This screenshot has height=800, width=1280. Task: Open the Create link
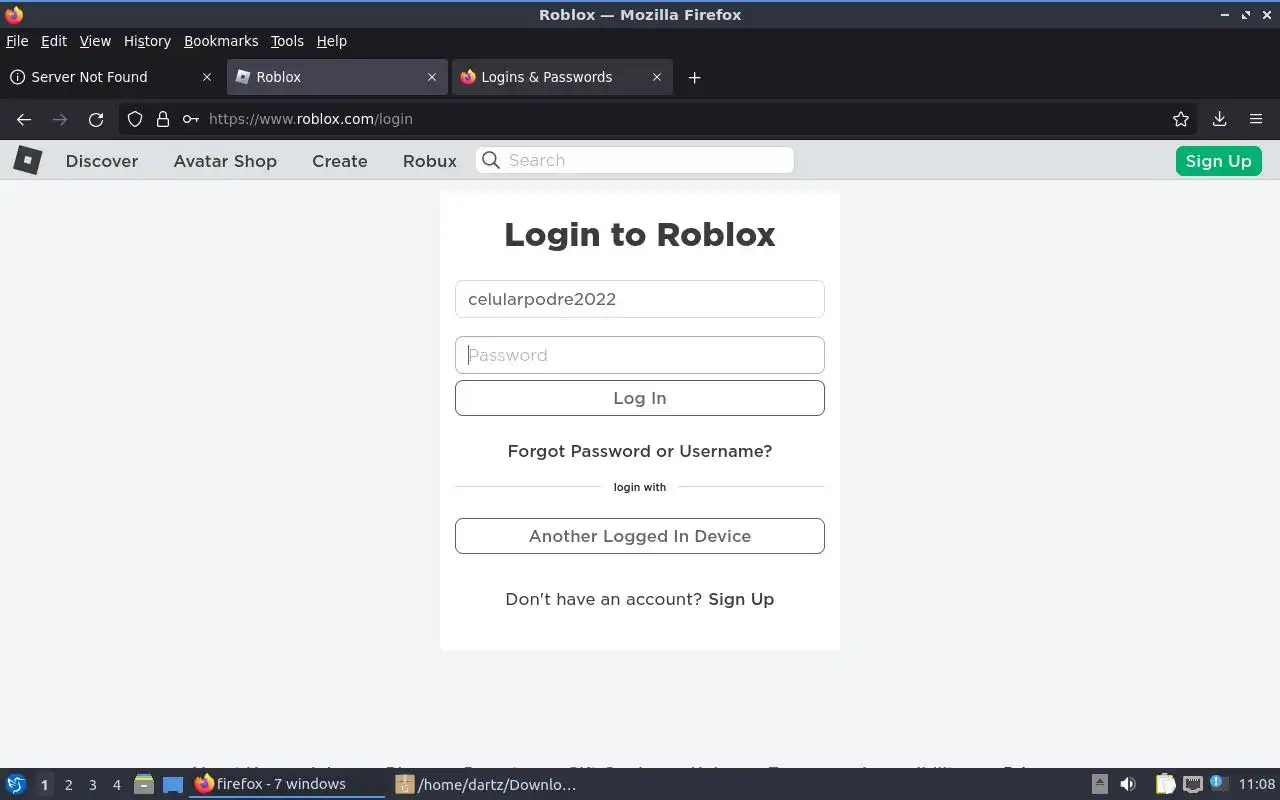click(340, 161)
